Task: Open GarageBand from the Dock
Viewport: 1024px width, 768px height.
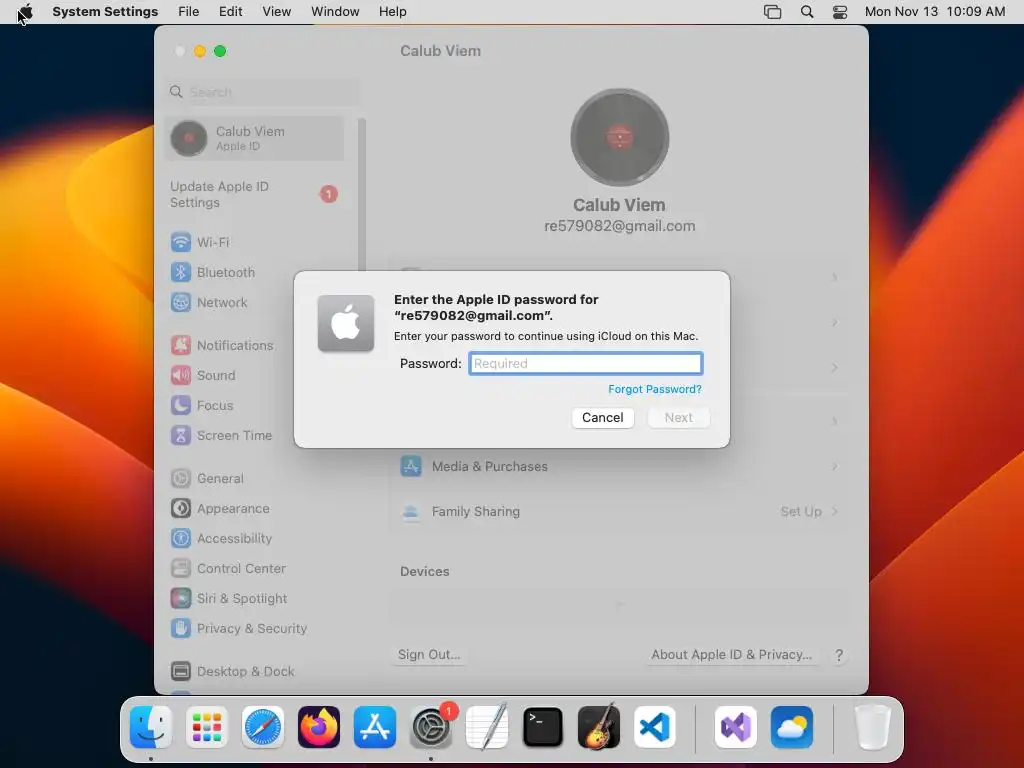Action: click(x=599, y=727)
